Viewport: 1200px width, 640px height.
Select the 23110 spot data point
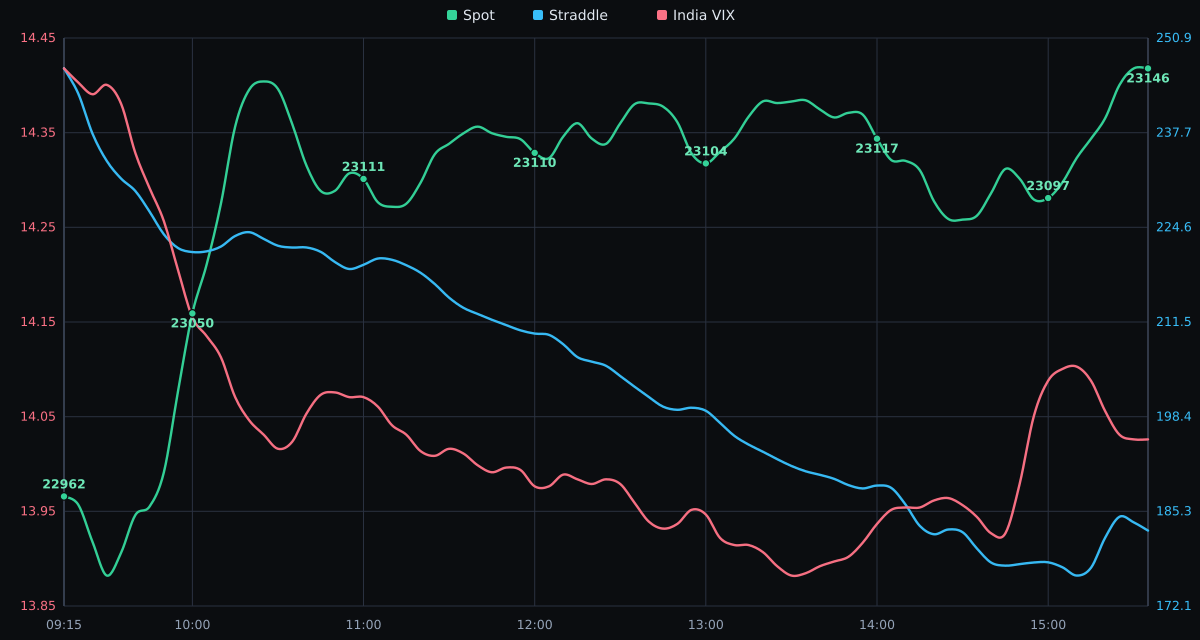pos(535,153)
